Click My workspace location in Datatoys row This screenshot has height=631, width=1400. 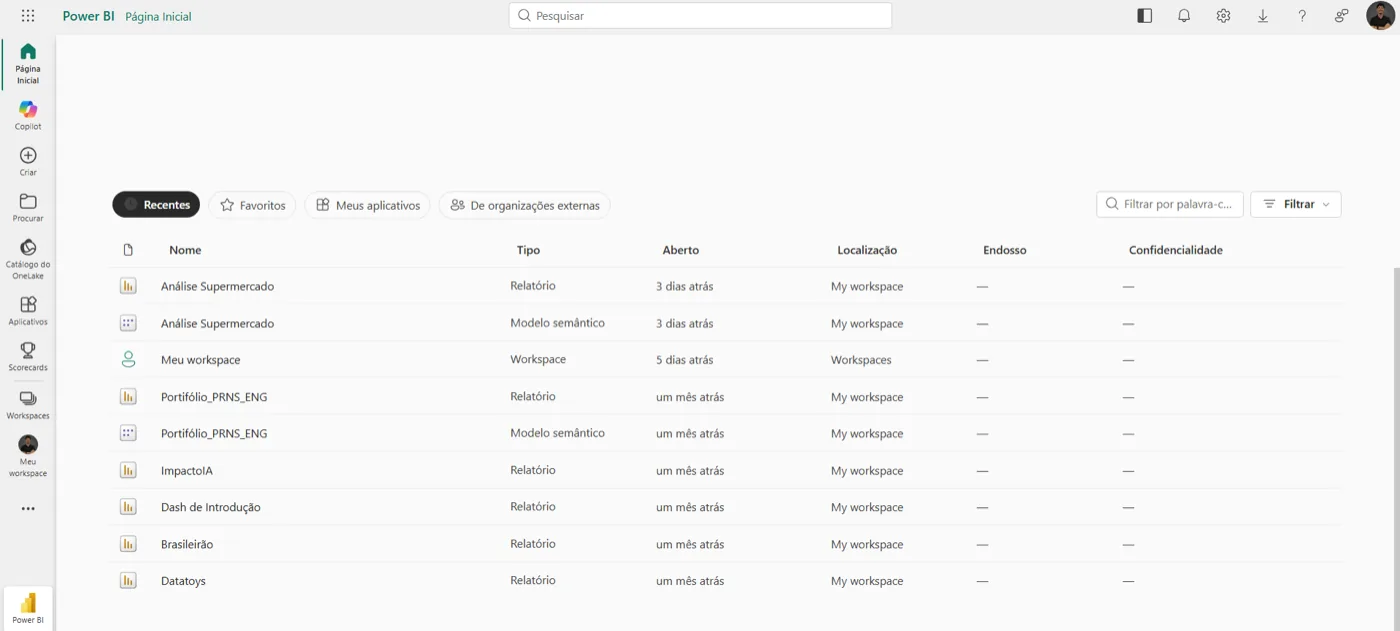[x=867, y=581]
